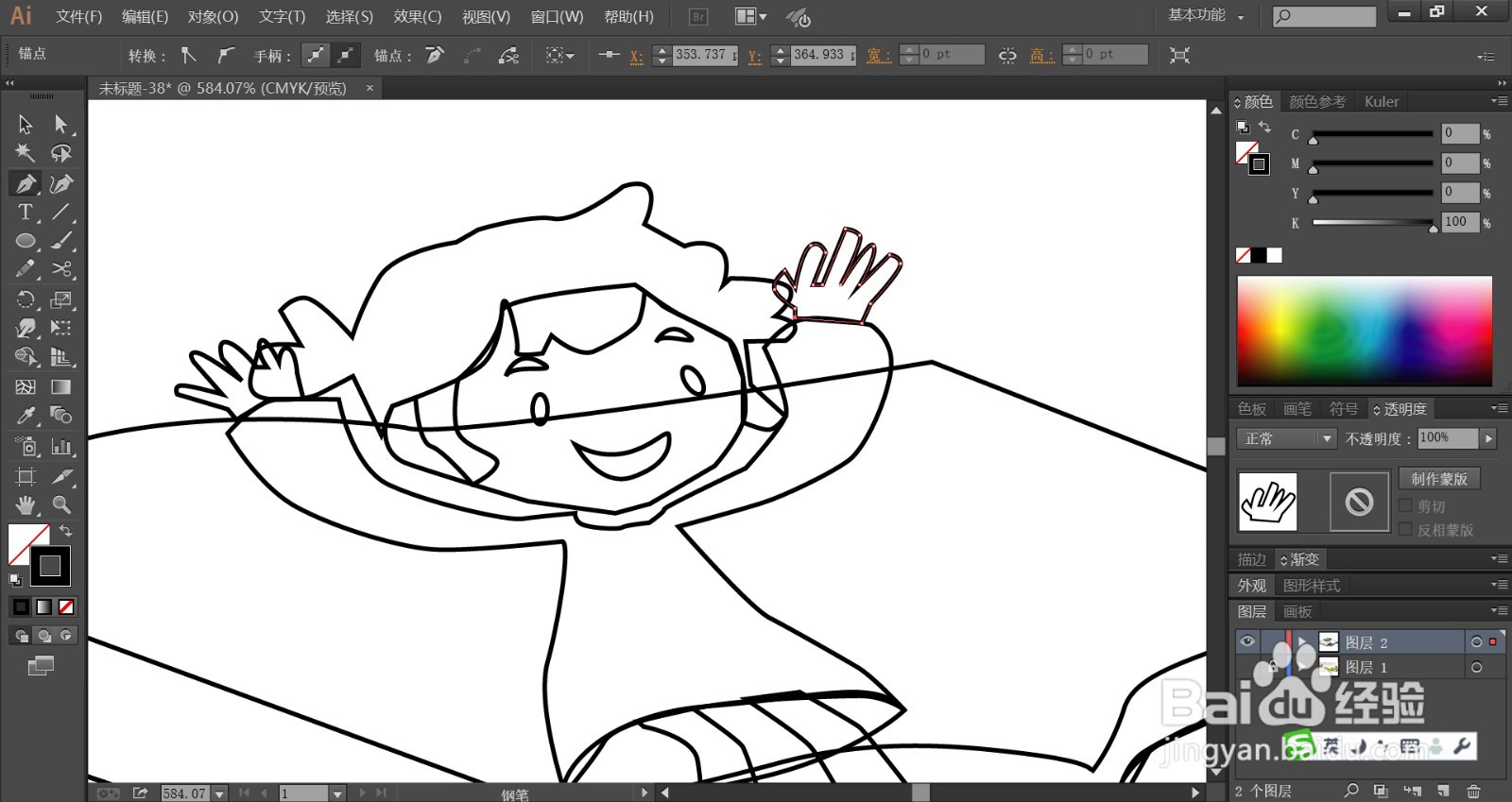This screenshot has height=802, width=1512.
Task: Toggle constrain width and height link
Action: click(1007, 55)
